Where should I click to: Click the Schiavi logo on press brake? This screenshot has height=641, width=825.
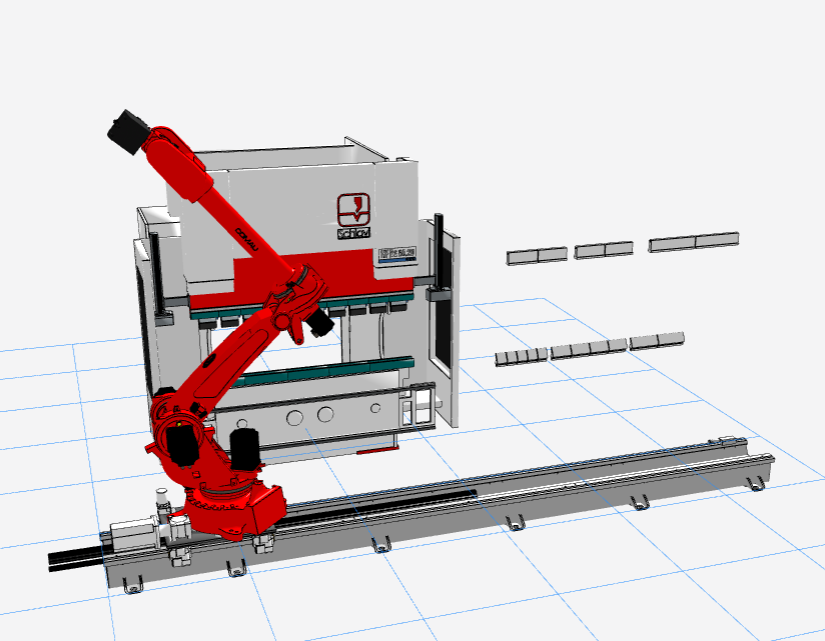point(354,216)
